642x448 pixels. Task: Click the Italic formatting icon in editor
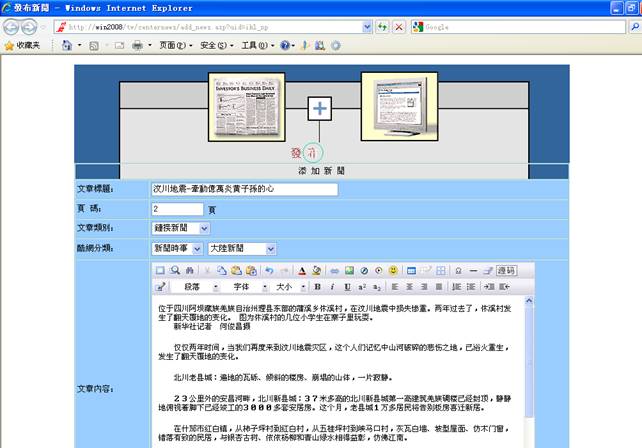tap(331, 286)
